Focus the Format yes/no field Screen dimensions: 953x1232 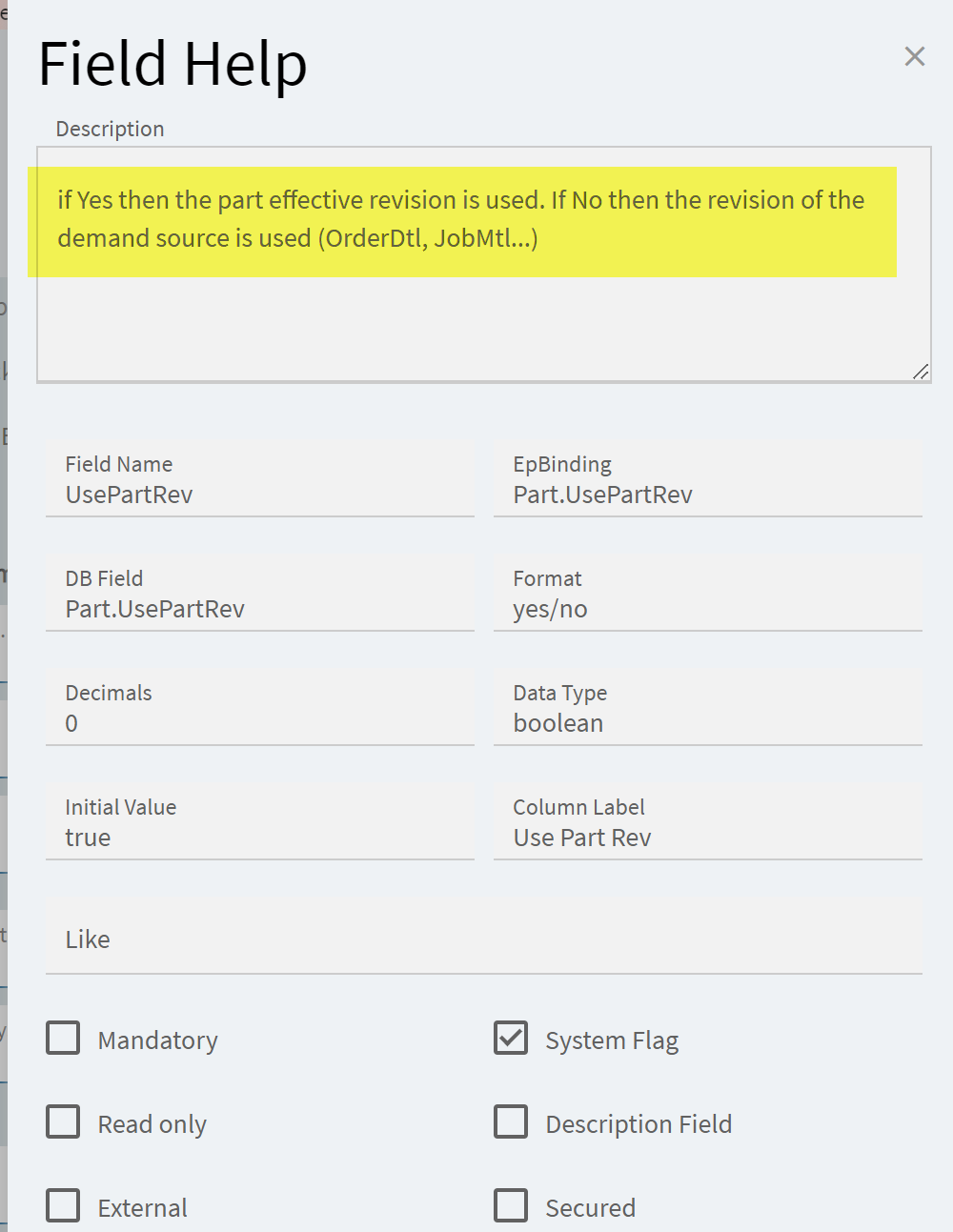(x=707, y=609)
